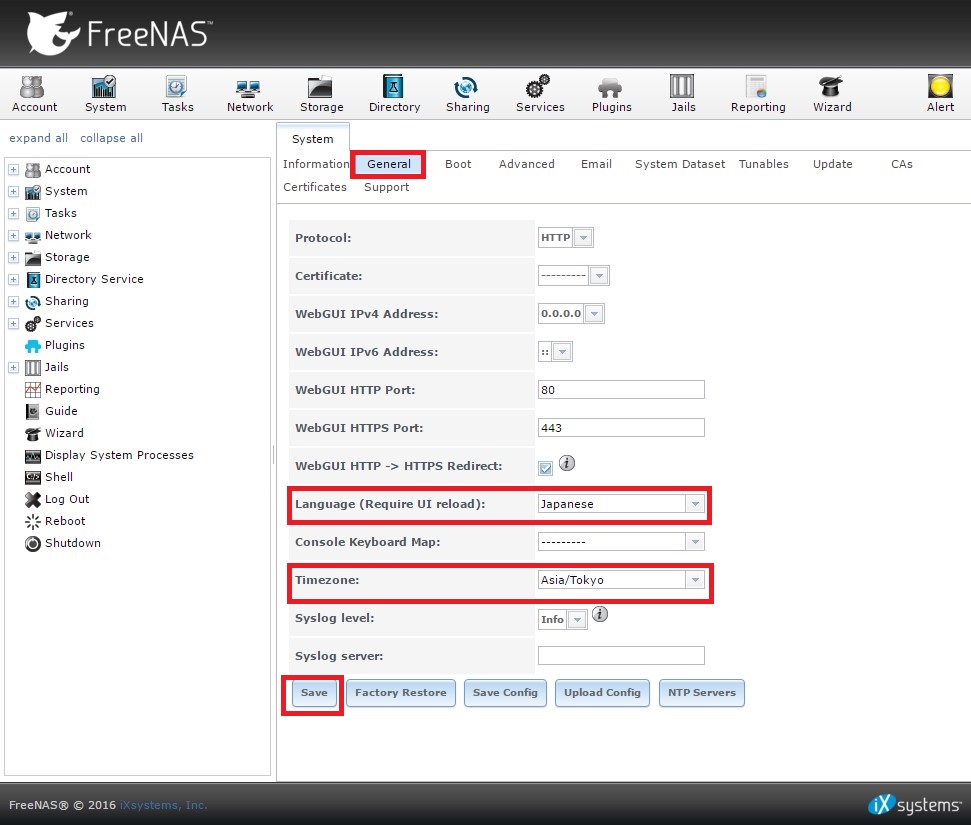The height and width of the screenshot is (825, 971).
Task: Expand the Network tree node
Action: point(14,235)
